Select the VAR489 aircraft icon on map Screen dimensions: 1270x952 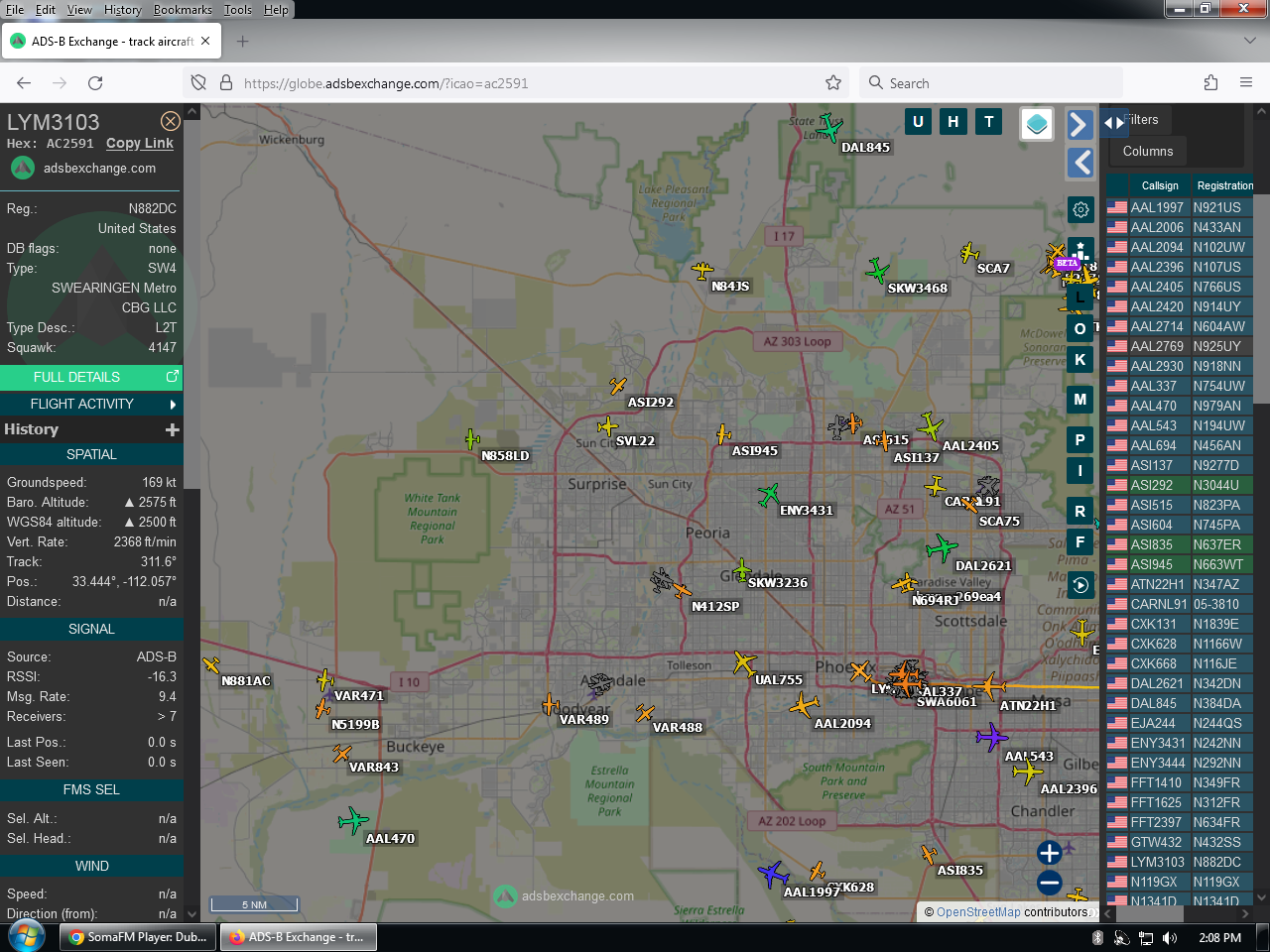(551, 704)
